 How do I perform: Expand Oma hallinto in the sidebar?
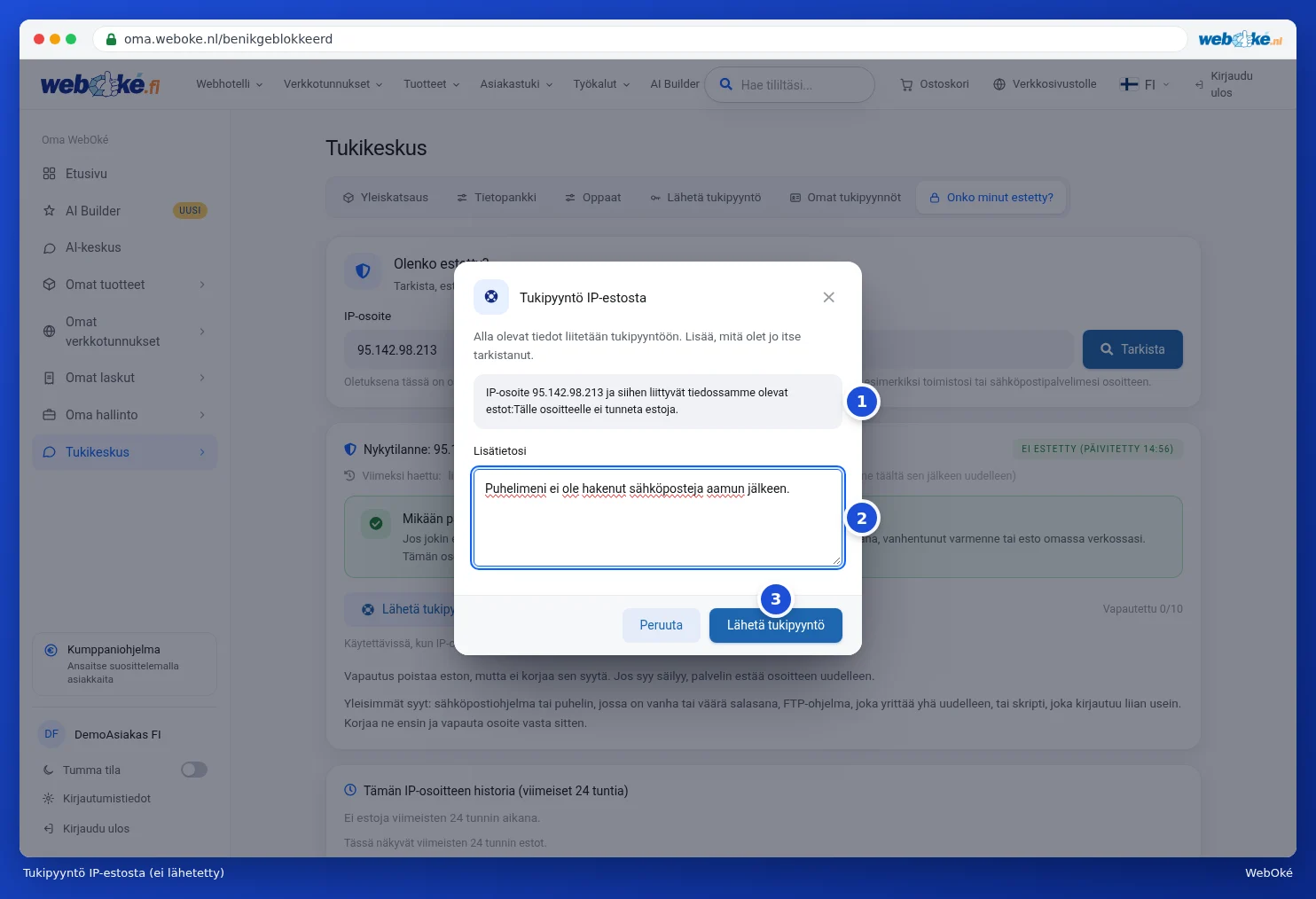point(125,415)
